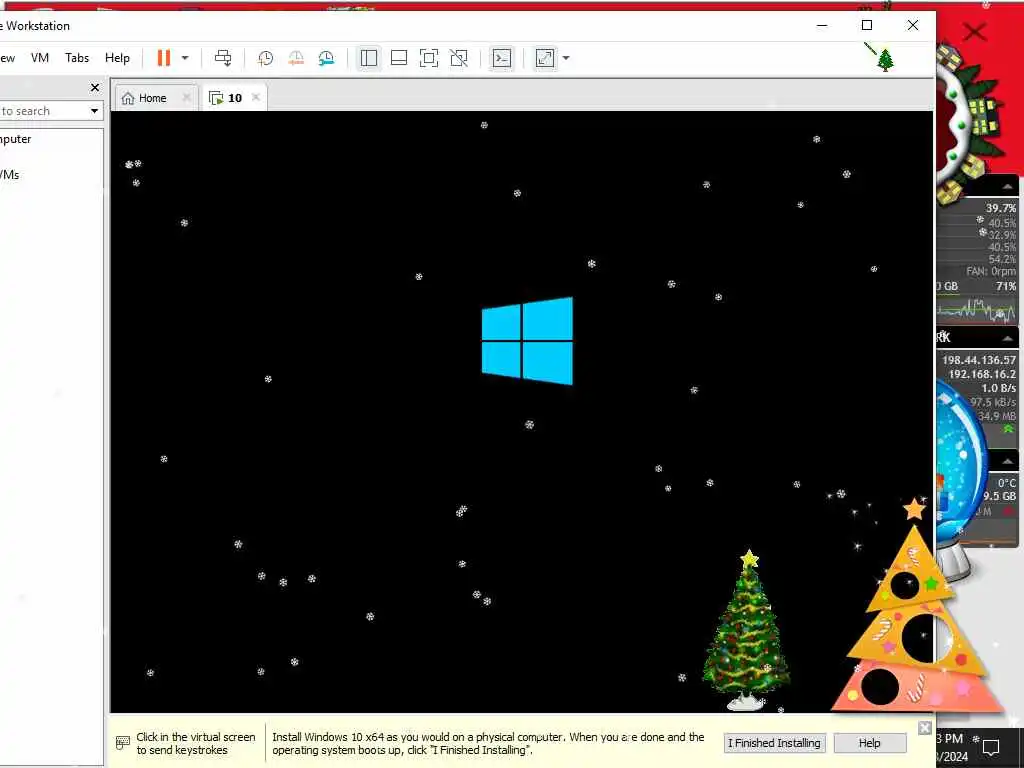This screenshot has width=1024, height=768.
Task: Toggle Unity mode icon
Action: (459, 58)
